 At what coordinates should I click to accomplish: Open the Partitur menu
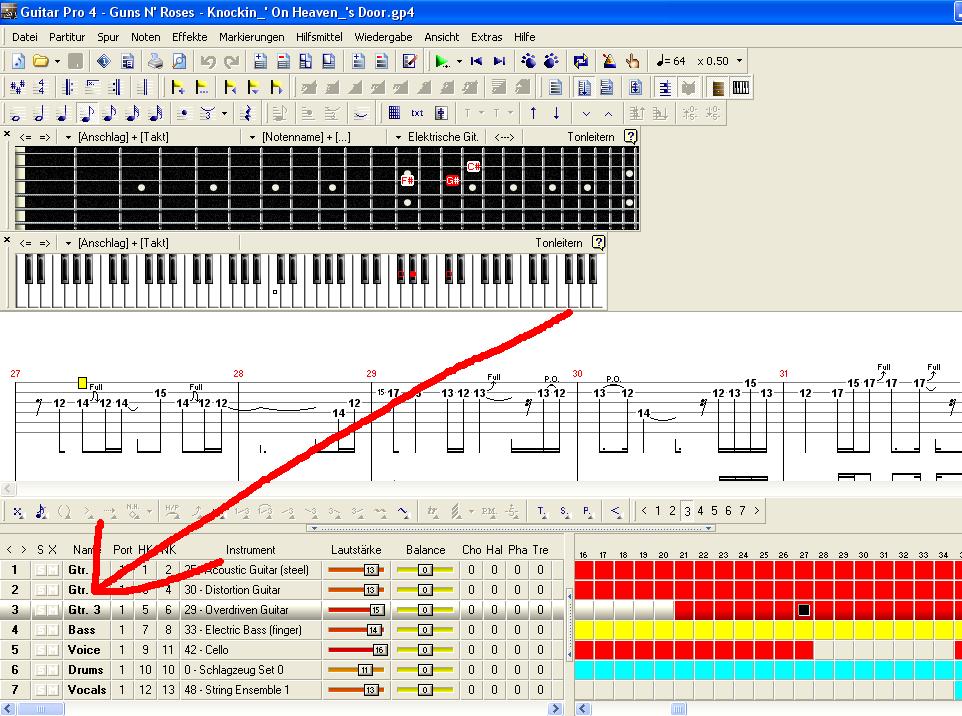[67, 37]
